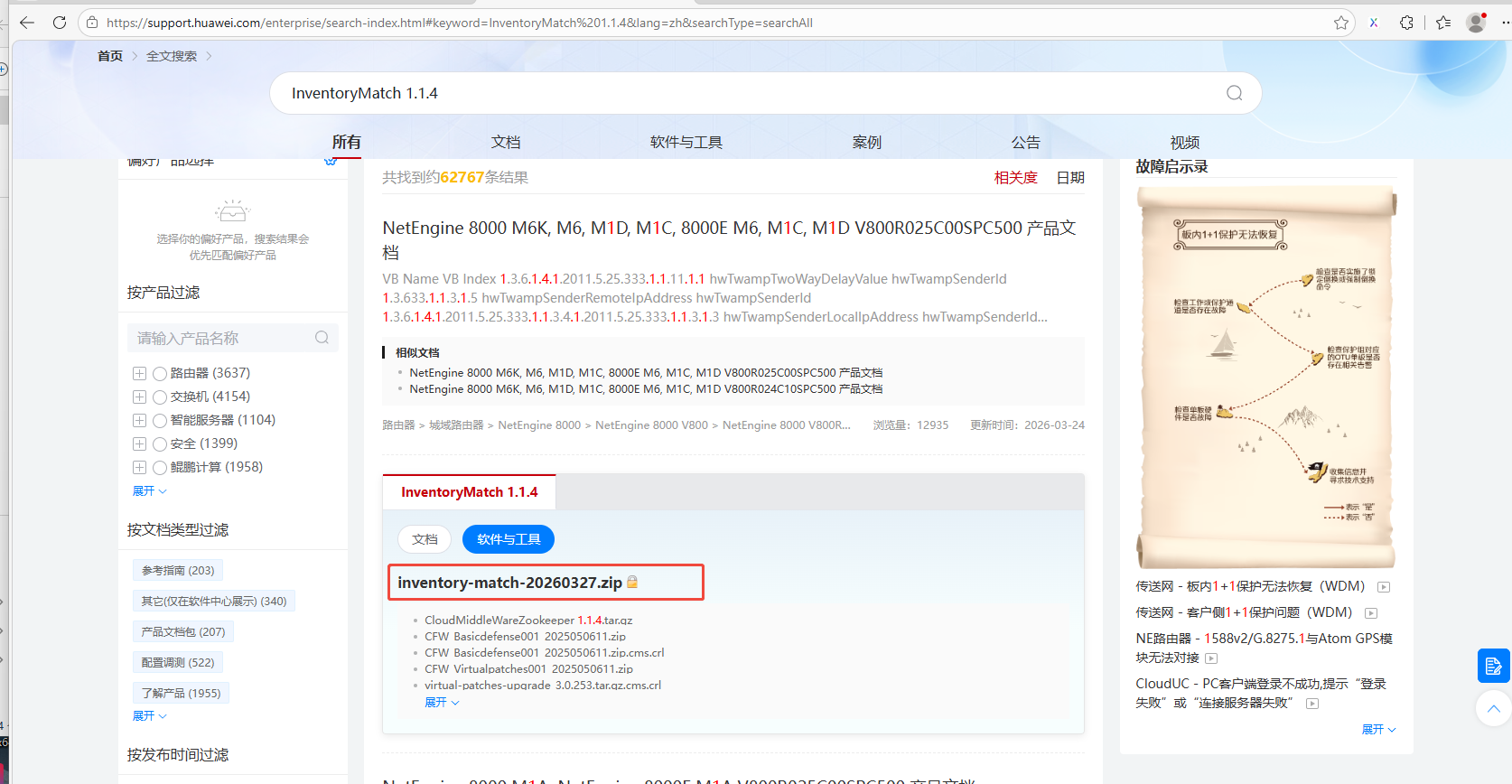The height and width of the screenshot is (784, 1512).
Task: Select the 路由器 (3637) radio button
Action: (160, 373)
